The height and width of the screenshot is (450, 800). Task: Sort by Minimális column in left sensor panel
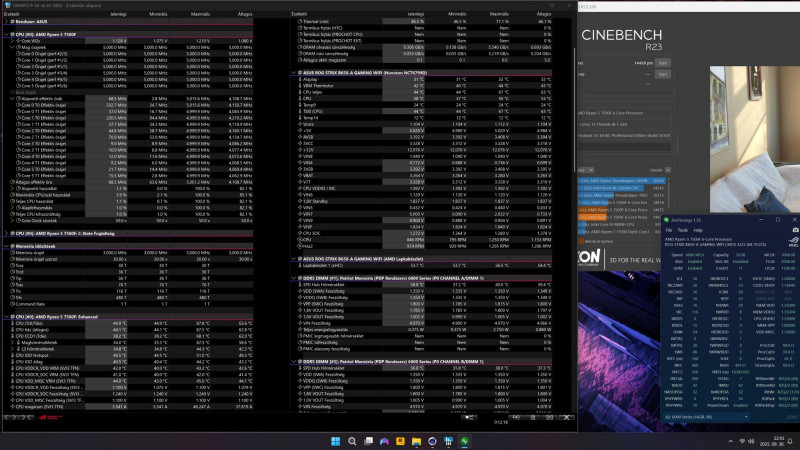coord(158,14)
